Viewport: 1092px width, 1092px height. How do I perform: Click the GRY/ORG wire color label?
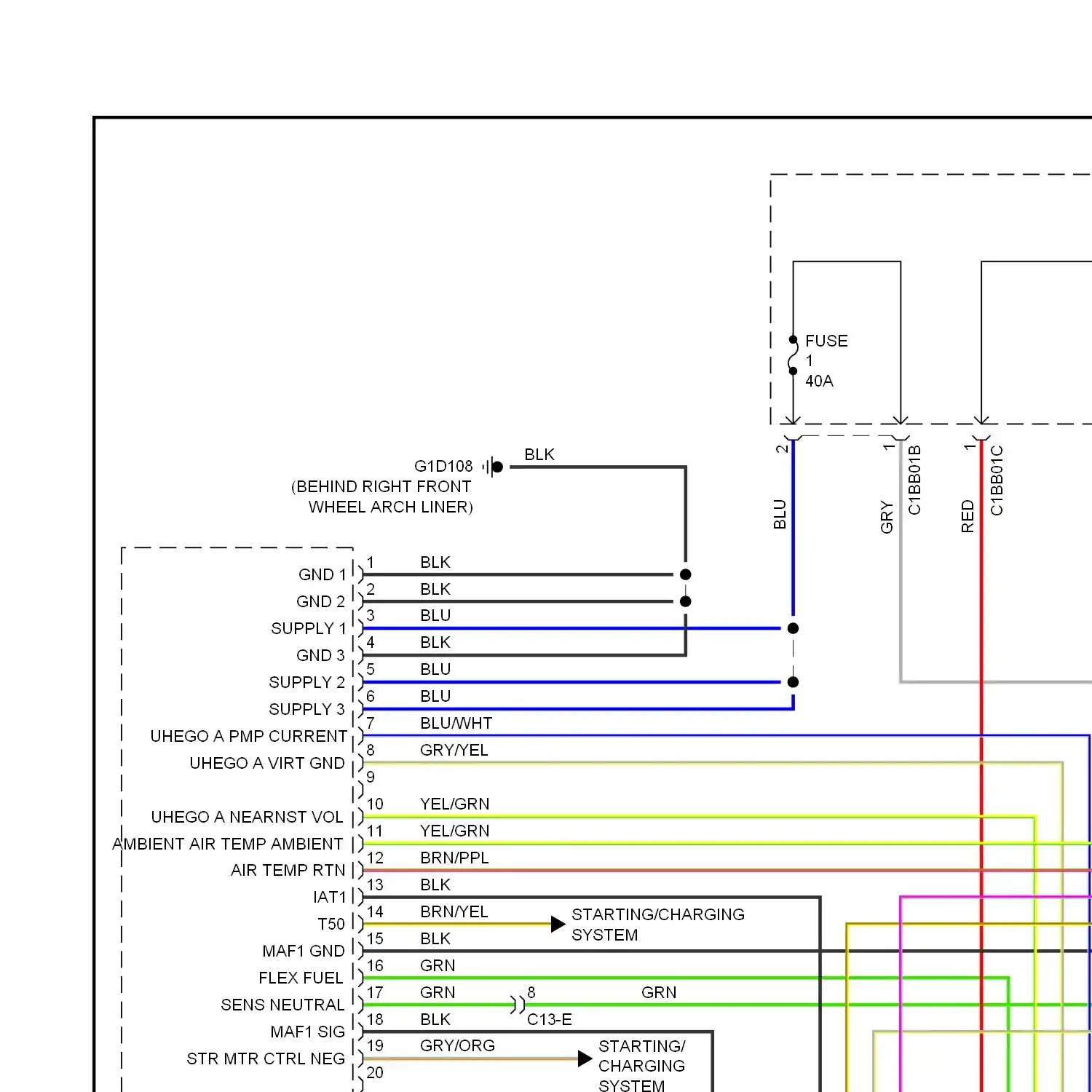[457, 1045]
